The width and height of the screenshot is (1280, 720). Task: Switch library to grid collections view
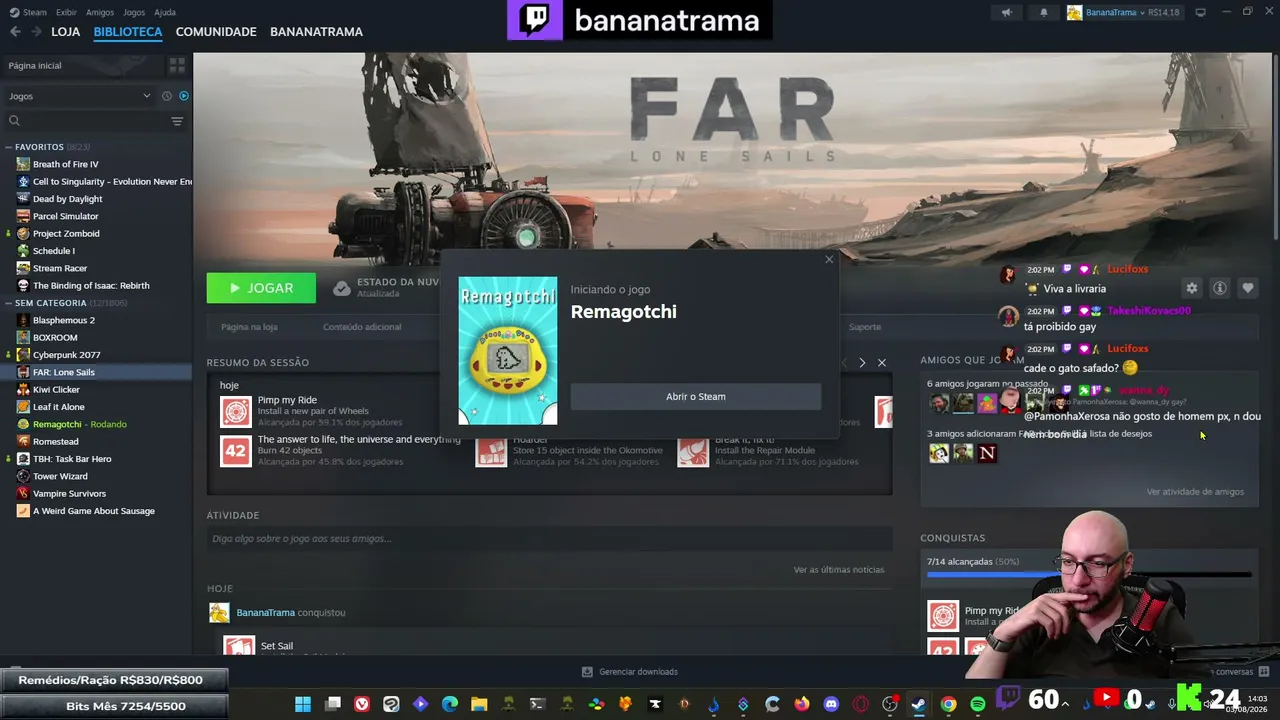coord(177,65)
